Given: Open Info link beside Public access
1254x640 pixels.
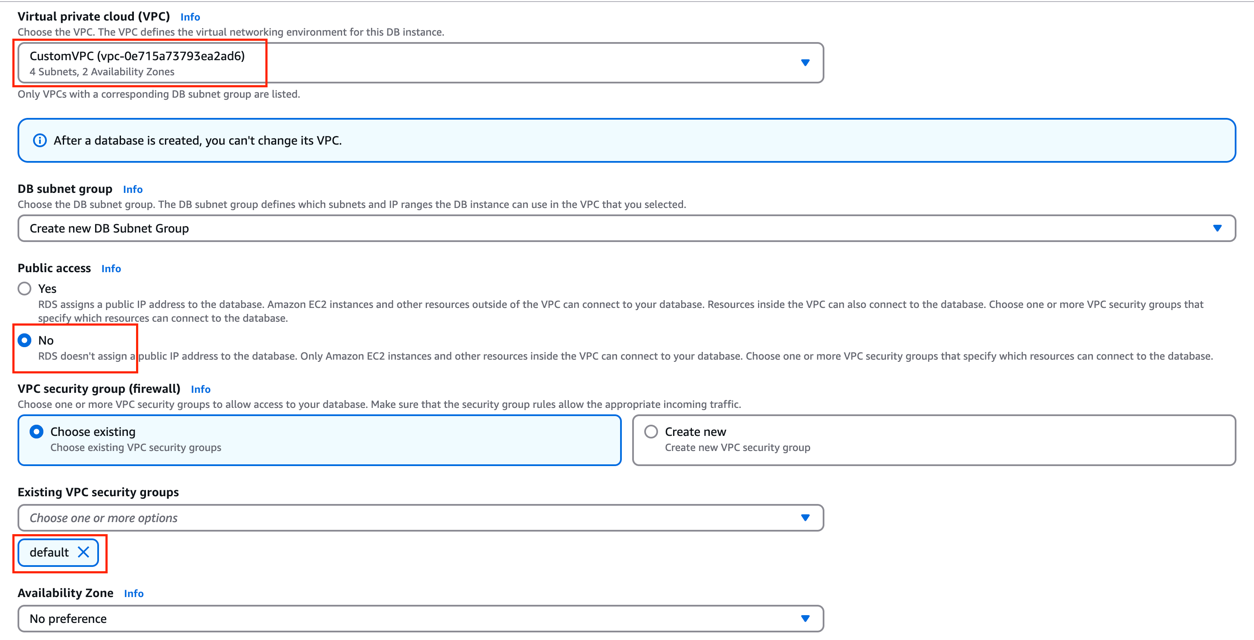Looking at the screenshot, I should 111,269.
